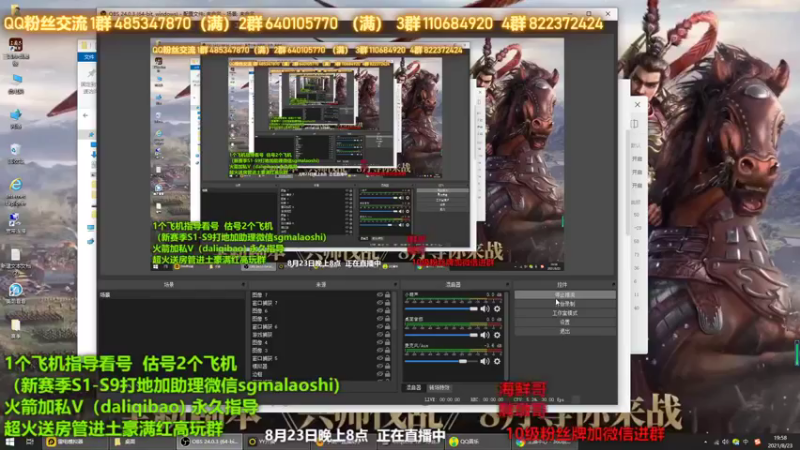
Task: Switch to OBS 24.0.3 taskbar item
Action: [210, 442]
